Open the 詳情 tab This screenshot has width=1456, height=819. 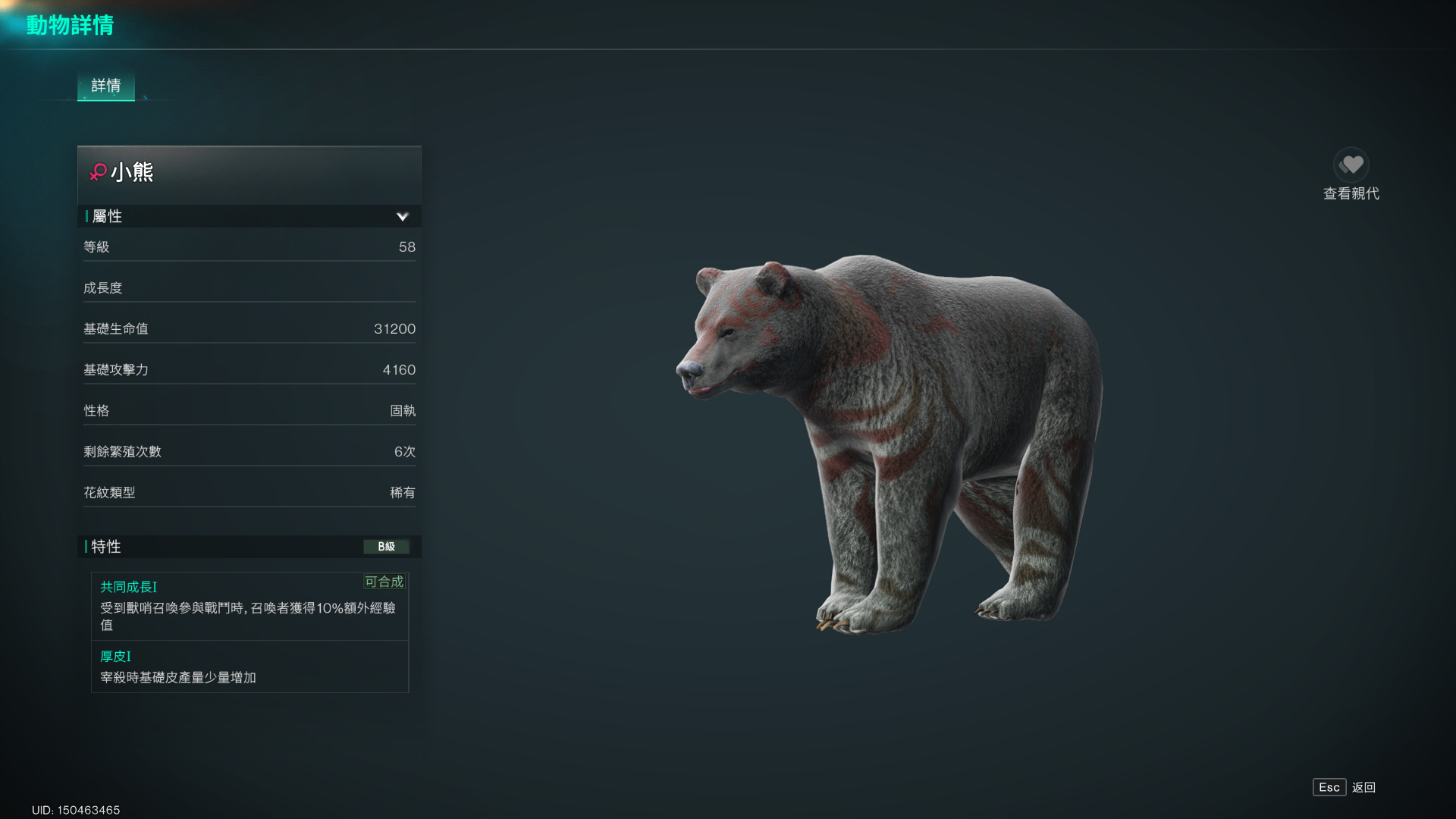point(106,86)
